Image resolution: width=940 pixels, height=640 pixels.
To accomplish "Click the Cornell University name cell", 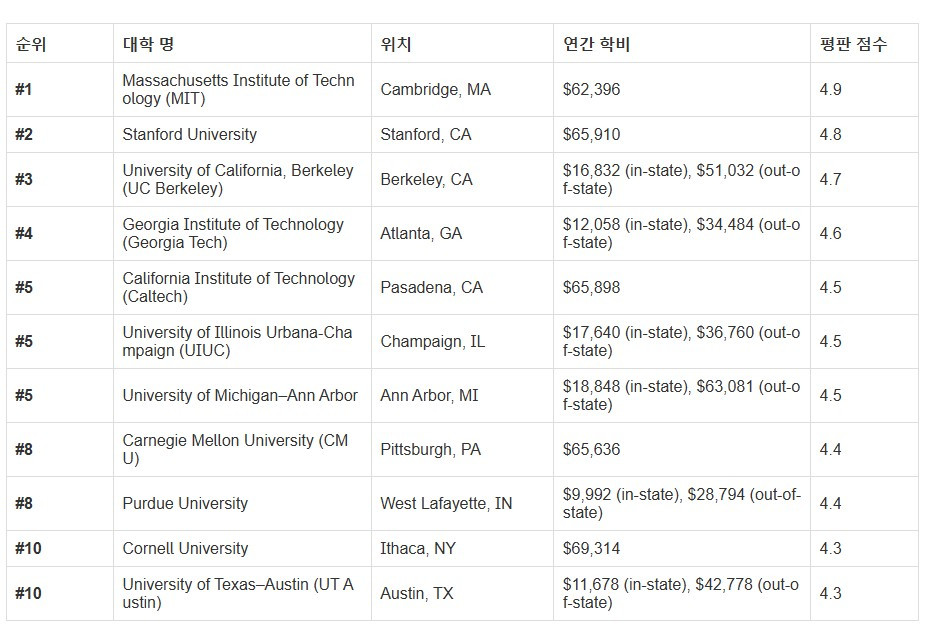I will pyautogui.click(x=185, y=548).
